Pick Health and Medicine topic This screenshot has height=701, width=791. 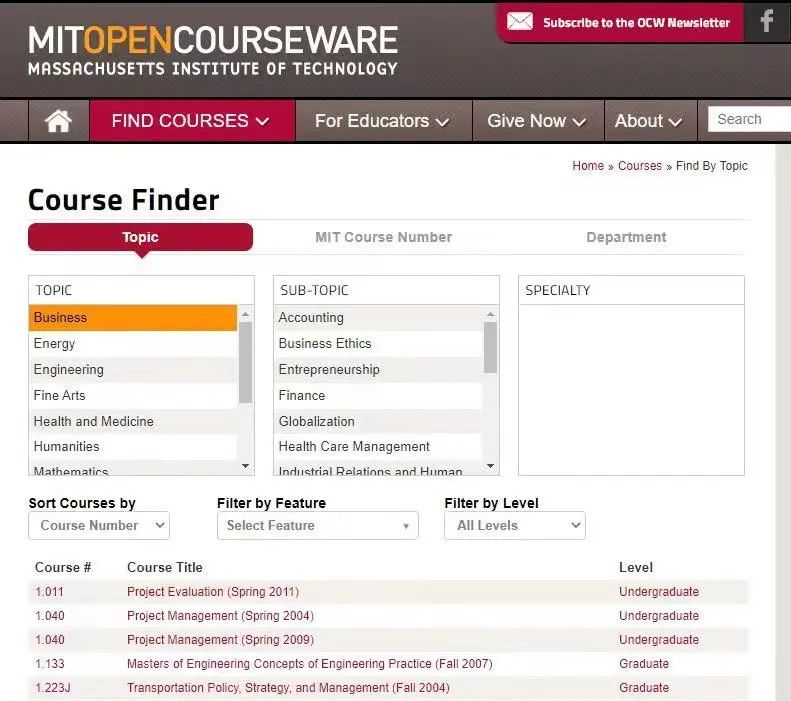(133, 421)
